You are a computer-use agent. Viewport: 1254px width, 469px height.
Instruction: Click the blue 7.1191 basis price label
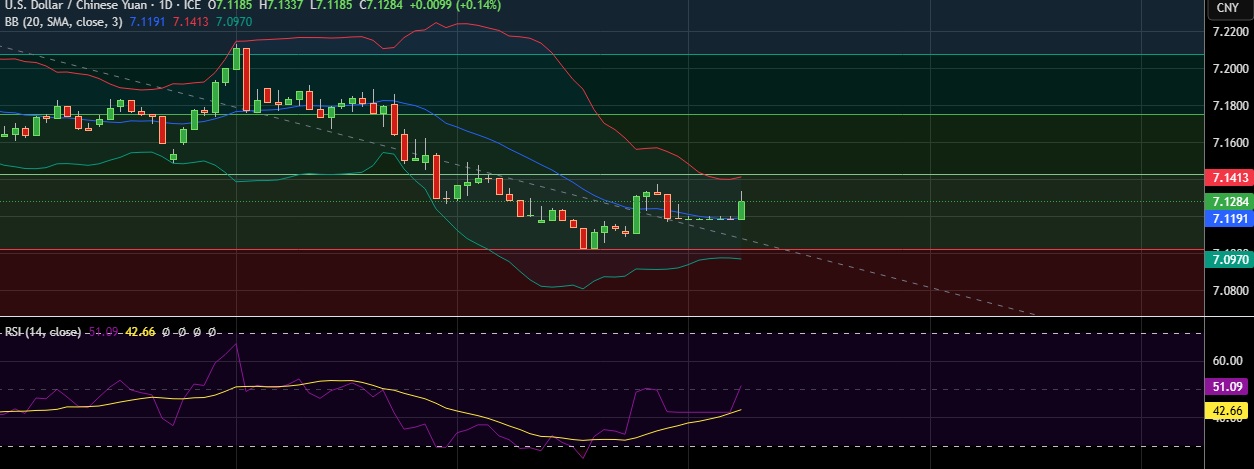[x=1227, y=218]
